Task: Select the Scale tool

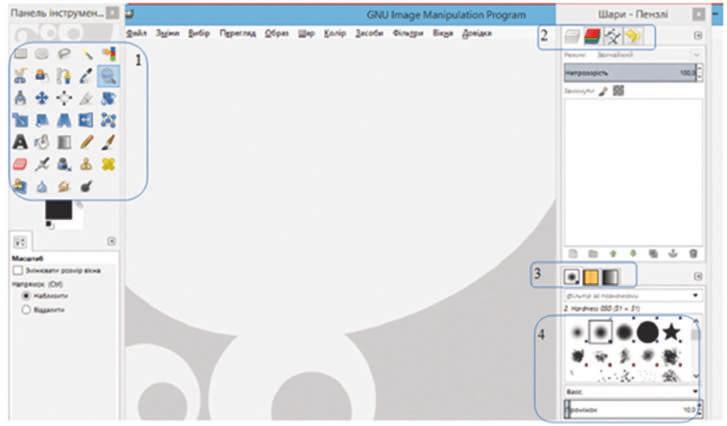Action: [20, 120]
